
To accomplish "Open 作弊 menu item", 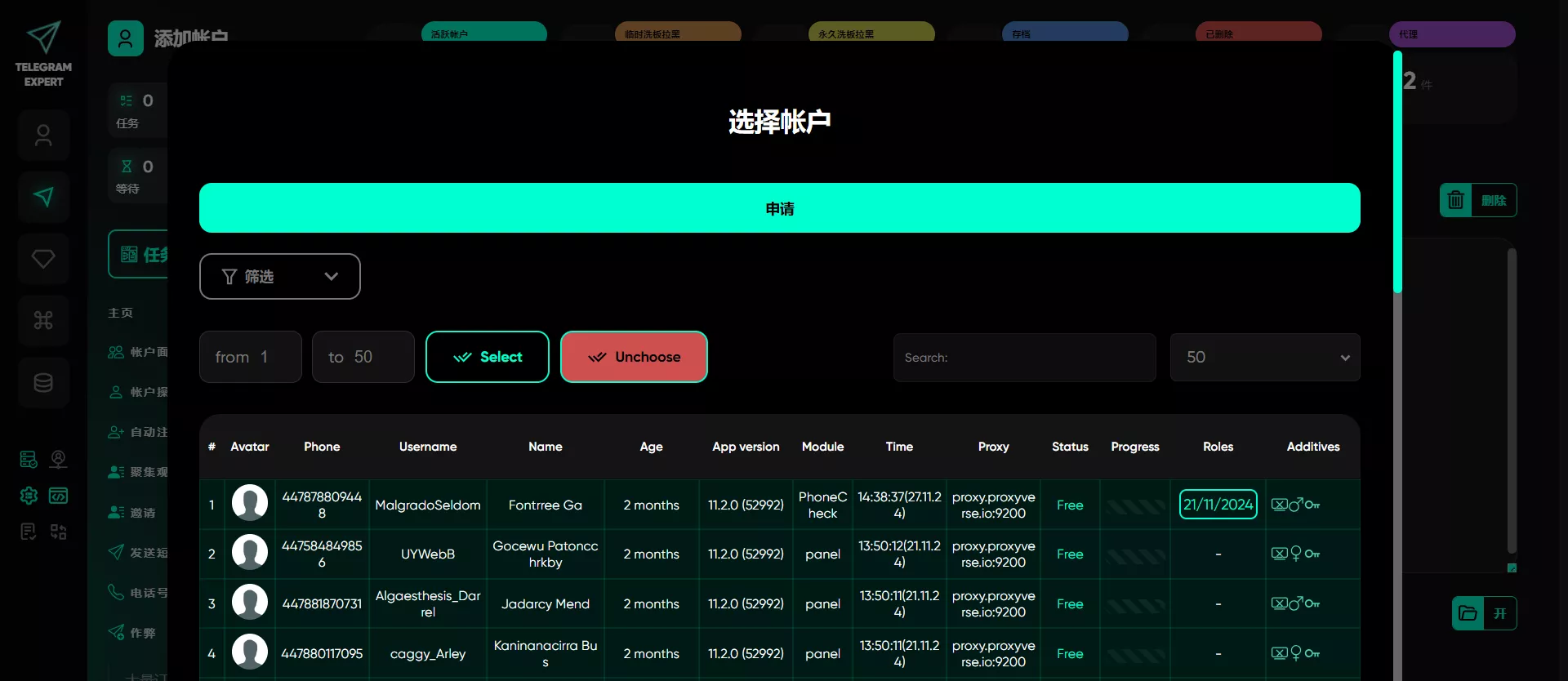I will point(131,633).
